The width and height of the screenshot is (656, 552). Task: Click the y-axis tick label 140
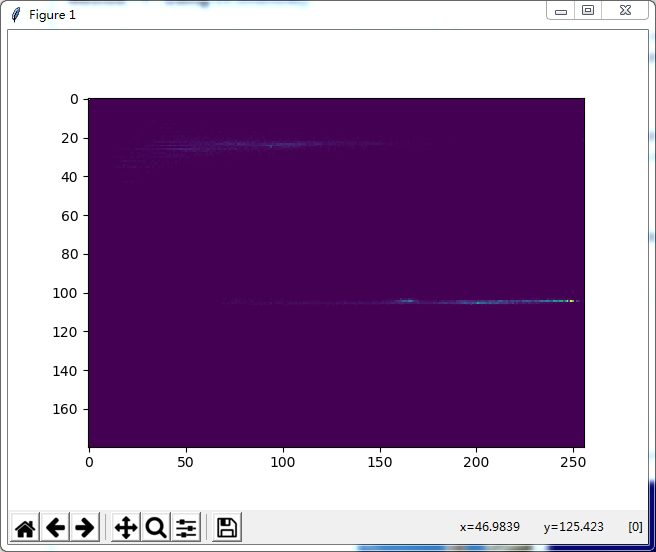pos(65,371)
